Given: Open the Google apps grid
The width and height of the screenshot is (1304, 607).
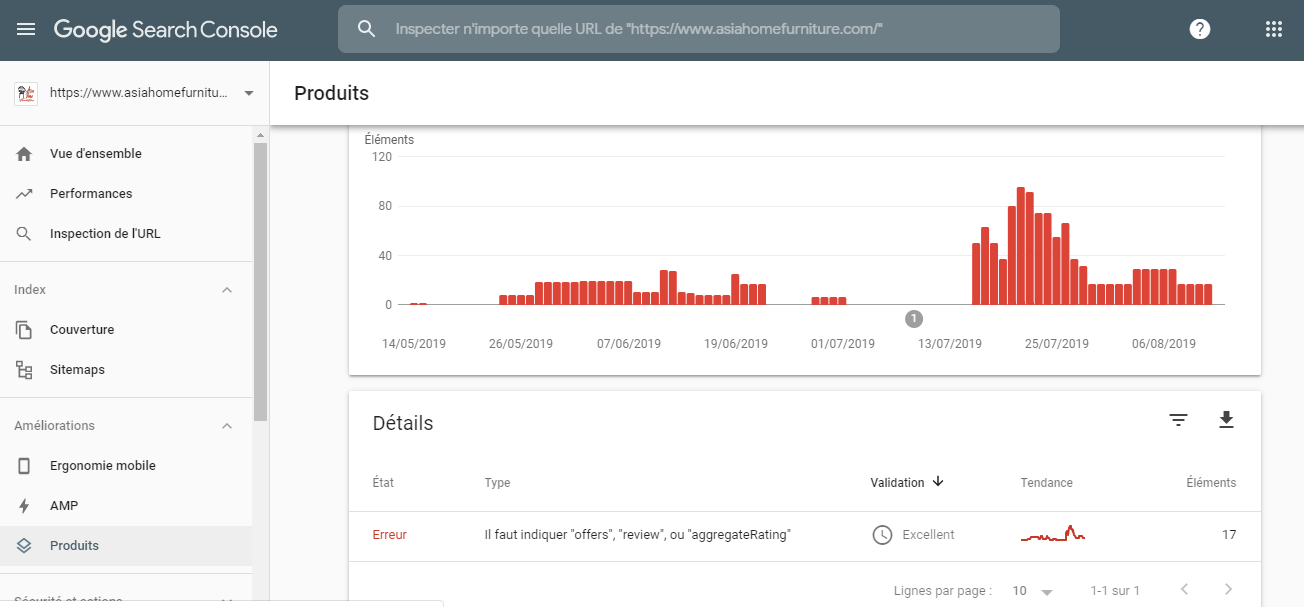Looking at the screenshot, I should (x=1273, y=29).
